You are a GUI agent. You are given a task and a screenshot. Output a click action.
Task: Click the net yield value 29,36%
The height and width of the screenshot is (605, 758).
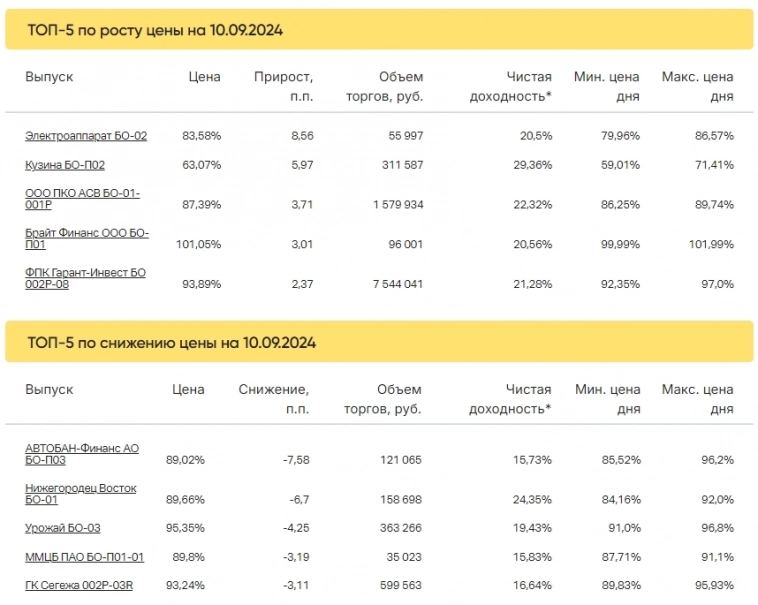click(x=530, y=165)
